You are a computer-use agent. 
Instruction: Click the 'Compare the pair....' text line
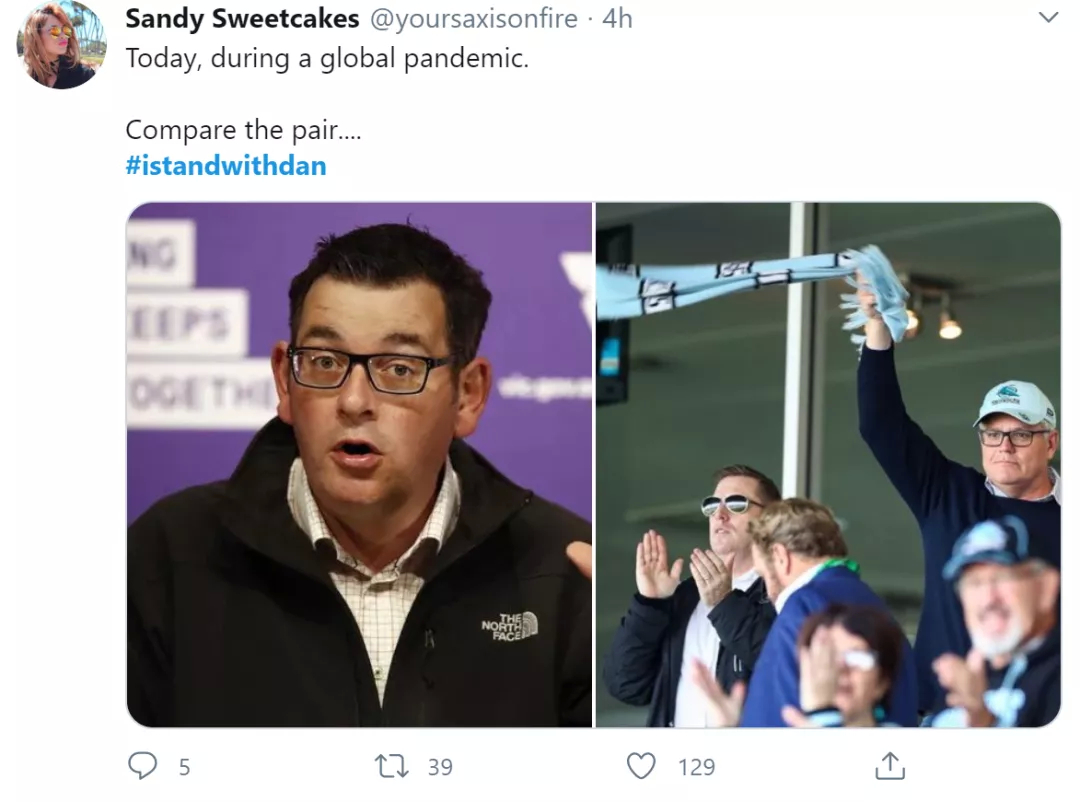click(243, 130)
